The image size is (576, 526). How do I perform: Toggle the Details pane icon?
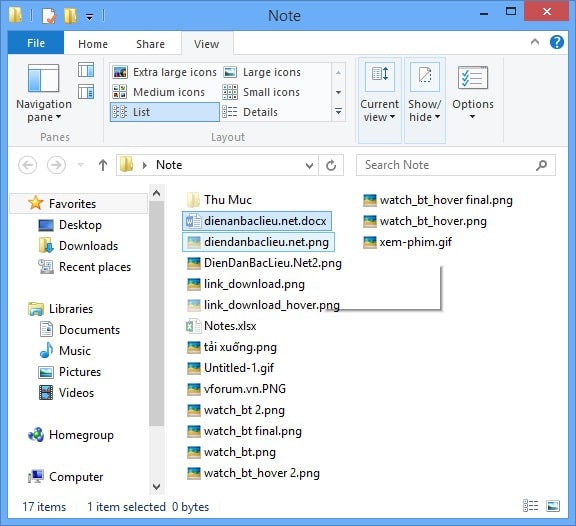(86, 91)
